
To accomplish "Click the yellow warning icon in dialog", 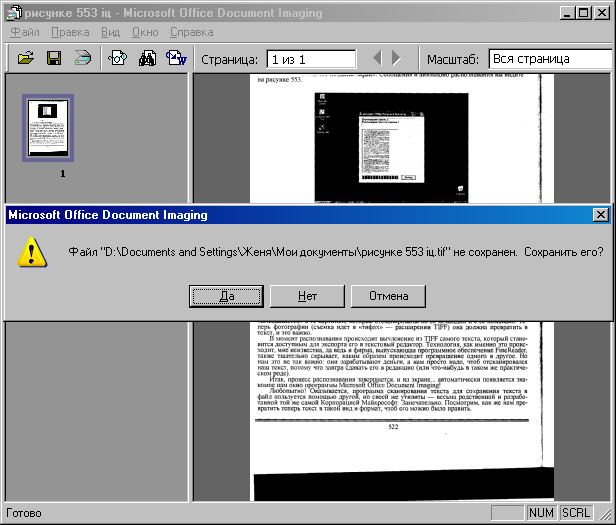I will pos(32,250).
